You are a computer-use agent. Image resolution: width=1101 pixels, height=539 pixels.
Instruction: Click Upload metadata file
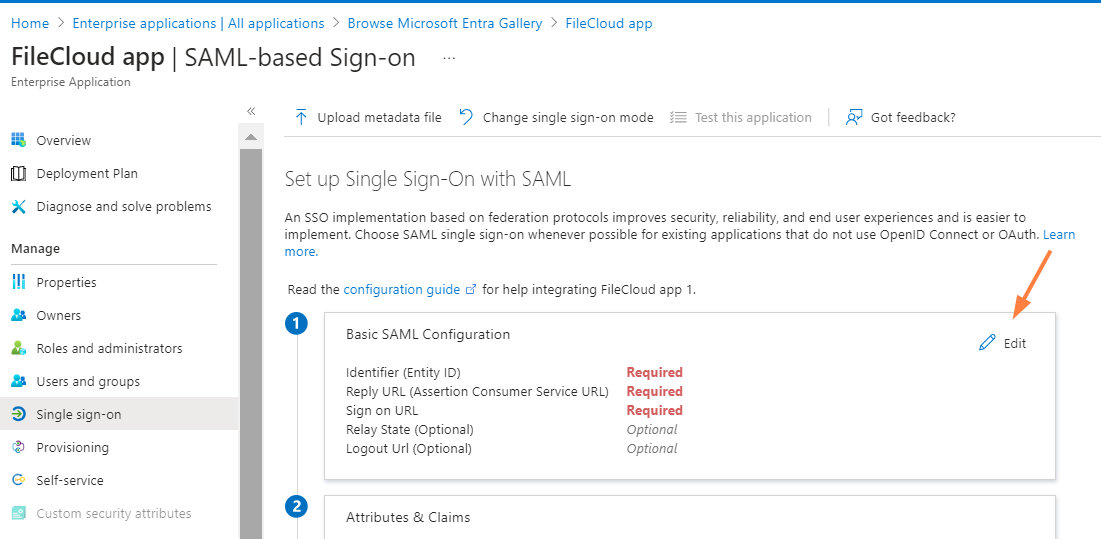tap(368, 117)
